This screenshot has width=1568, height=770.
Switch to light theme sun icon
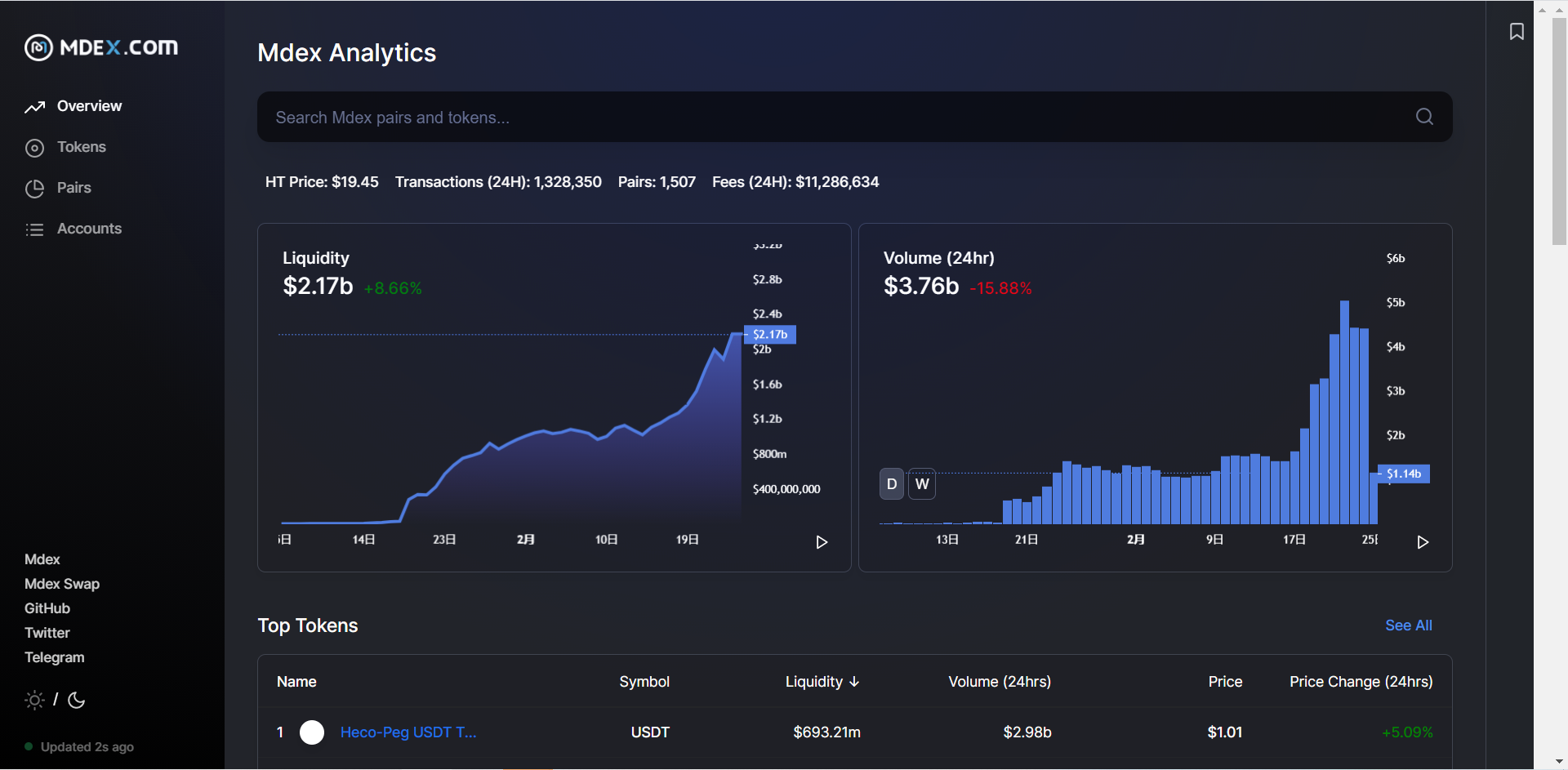click(34, 700)
